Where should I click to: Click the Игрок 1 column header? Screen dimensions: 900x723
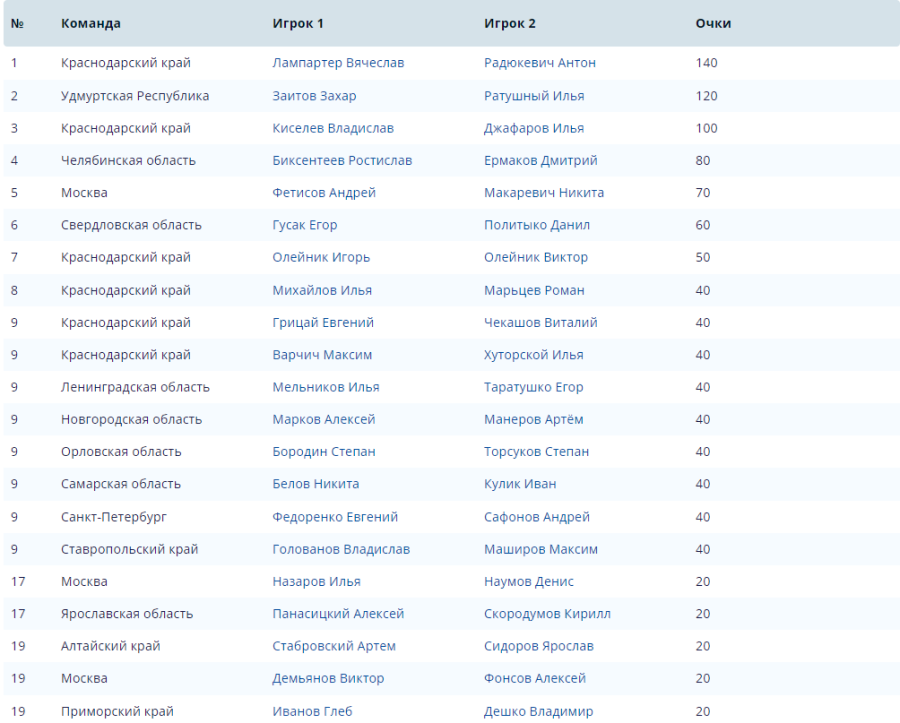tap(298, 23)
